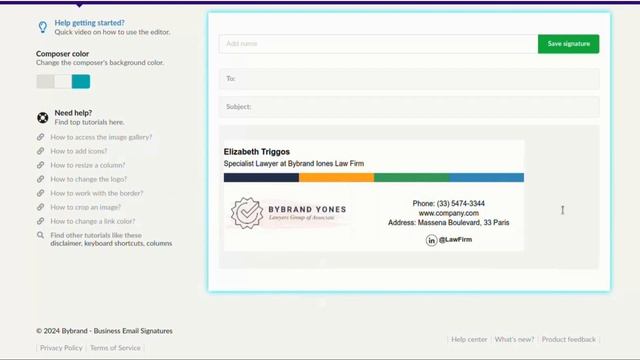Click the copyright 2024 Bybrand text
The width and height of the screenshot is (640, 360).
pyautogui.click(x=104, y=331)
